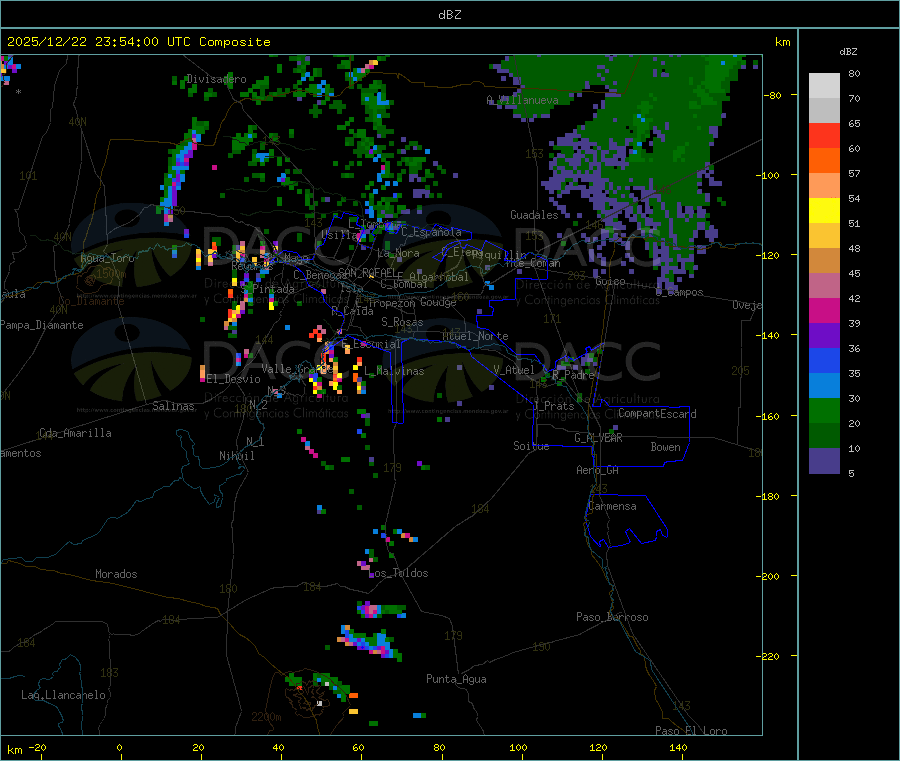Click the yellow 51-54 dBZ legend swatch
Image resolution: width=900 pixels, height=761 pixels.
[824, 211]
